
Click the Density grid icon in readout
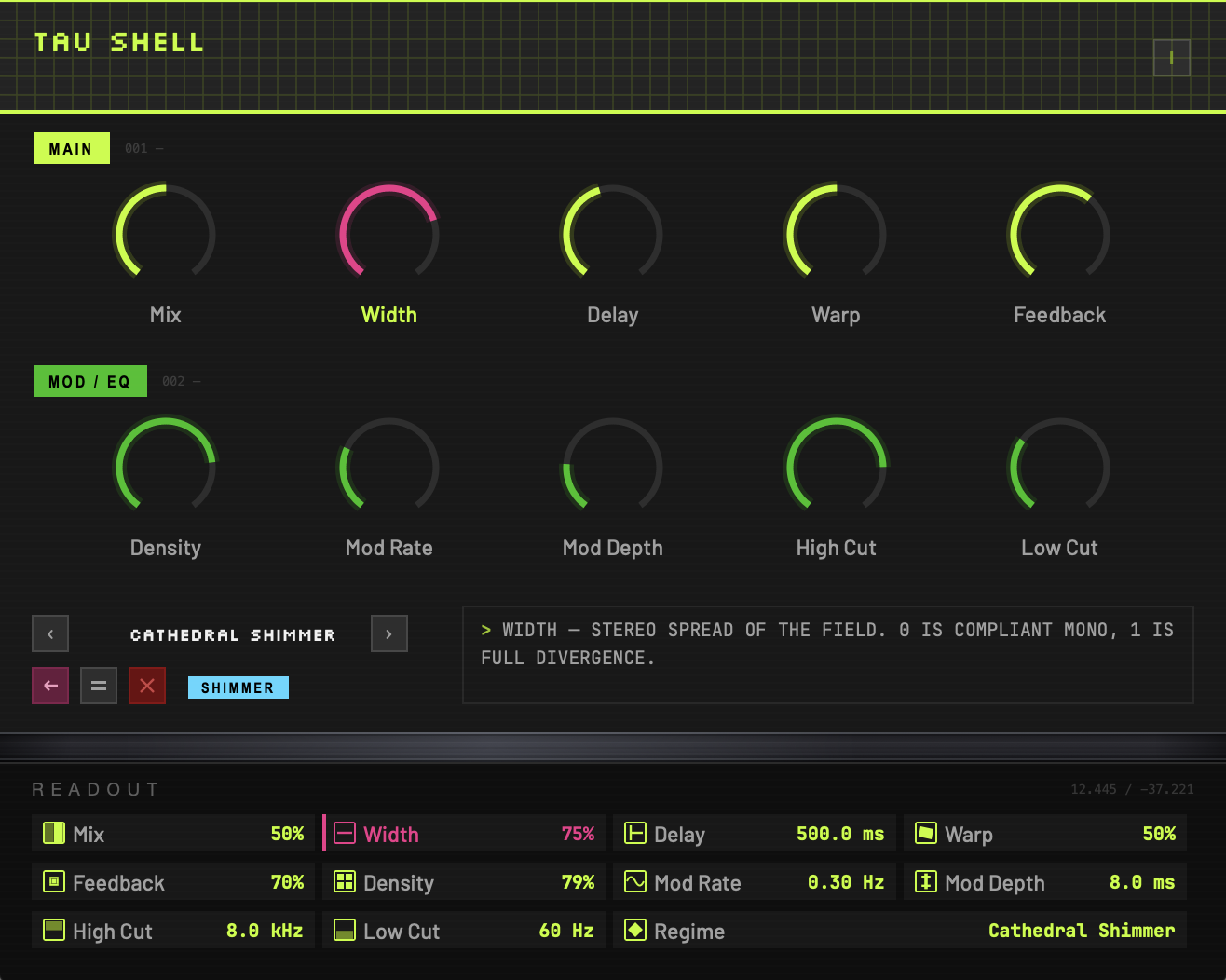[345, 881]
